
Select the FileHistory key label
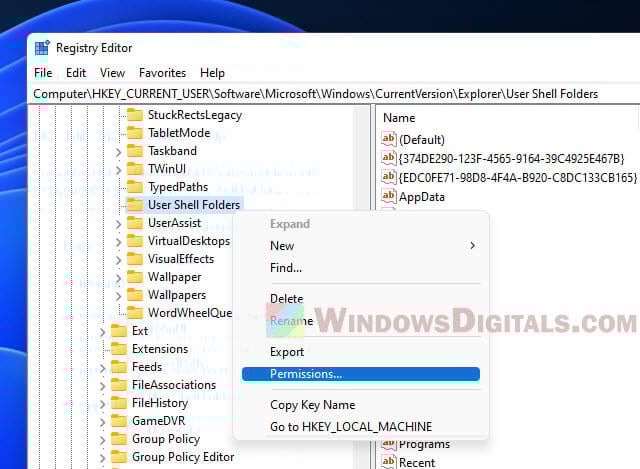click(160, 403)
